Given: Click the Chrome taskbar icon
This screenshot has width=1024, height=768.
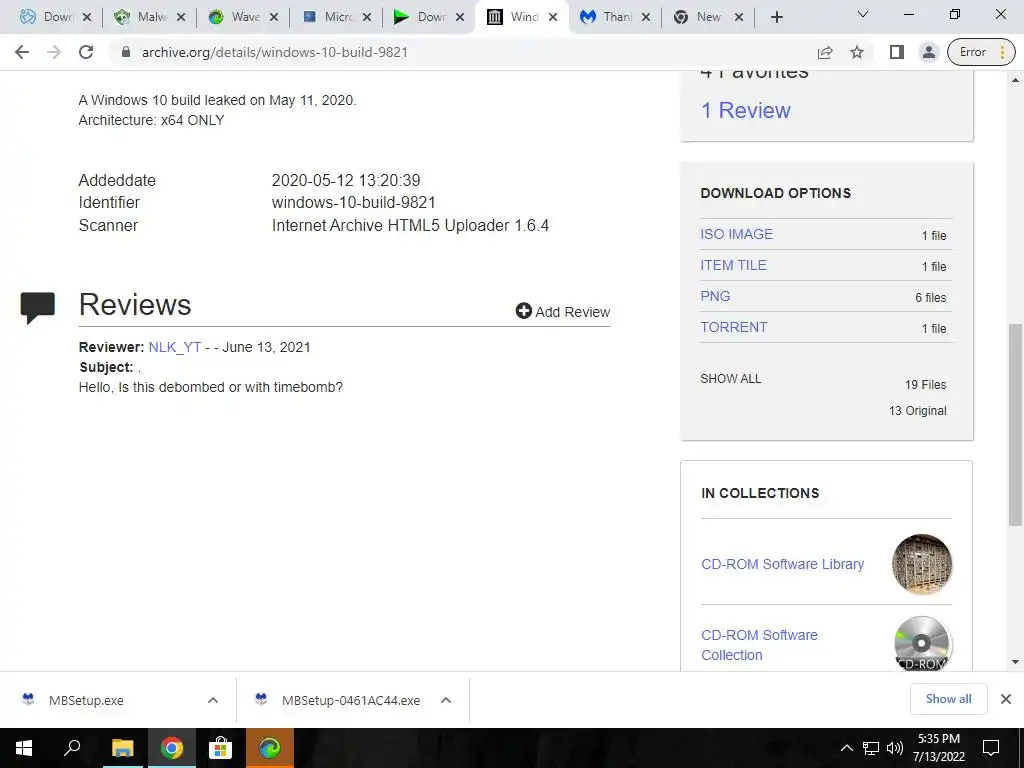Looking at the screenshot, I should coord(172,748).
